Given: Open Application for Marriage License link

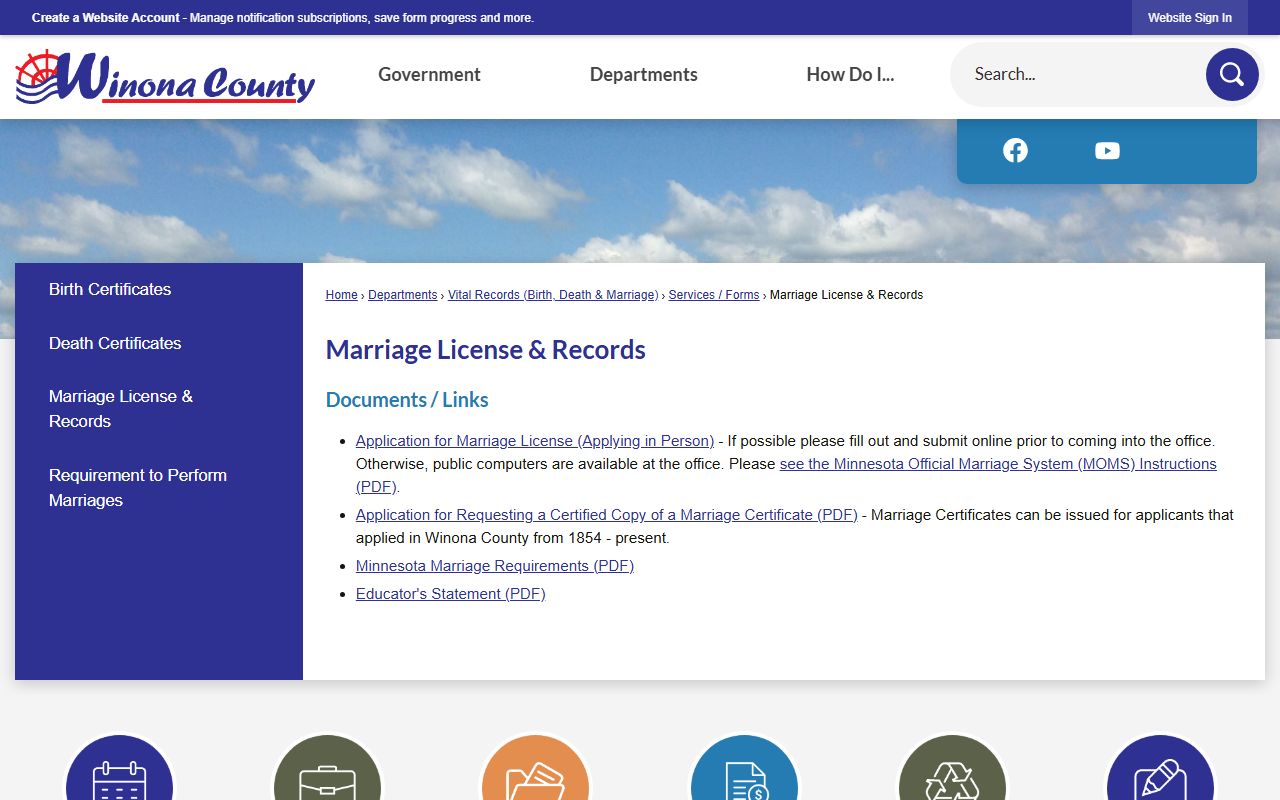Looking at the screenshot, I should tap(535, 441).
